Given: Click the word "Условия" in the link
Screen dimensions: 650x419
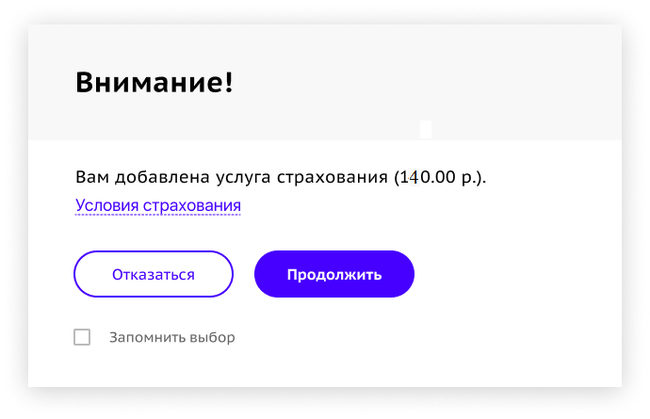Looking at the screenshot, I should [107, 206].
